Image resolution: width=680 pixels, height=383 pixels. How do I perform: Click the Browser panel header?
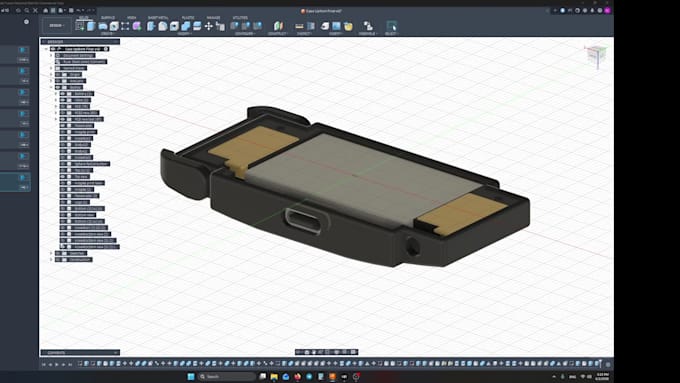[x=80, y=42]
